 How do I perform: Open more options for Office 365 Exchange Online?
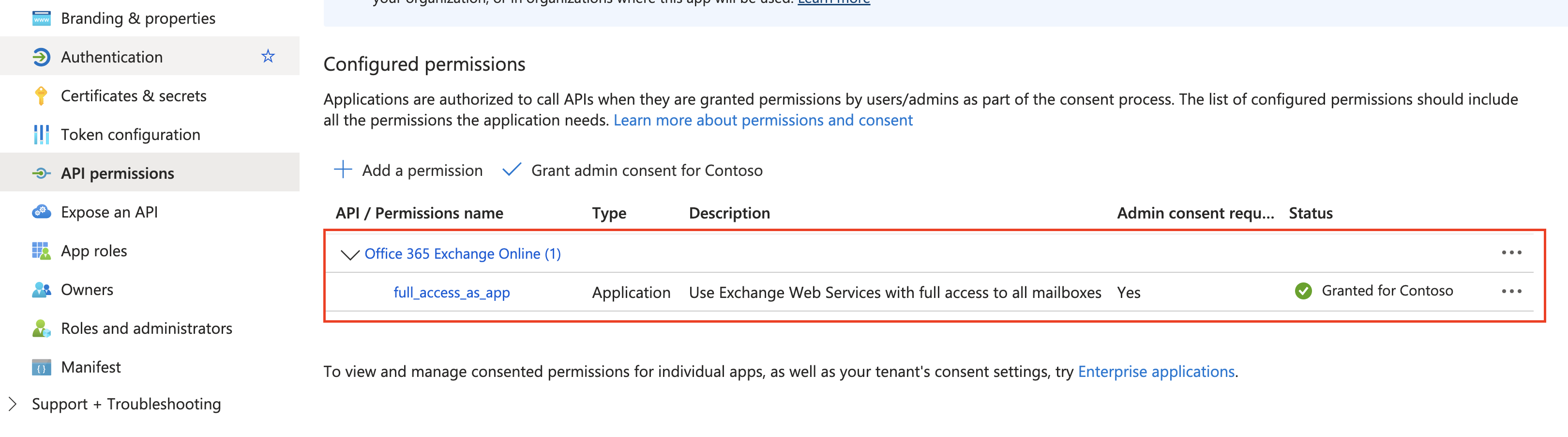1511,252
